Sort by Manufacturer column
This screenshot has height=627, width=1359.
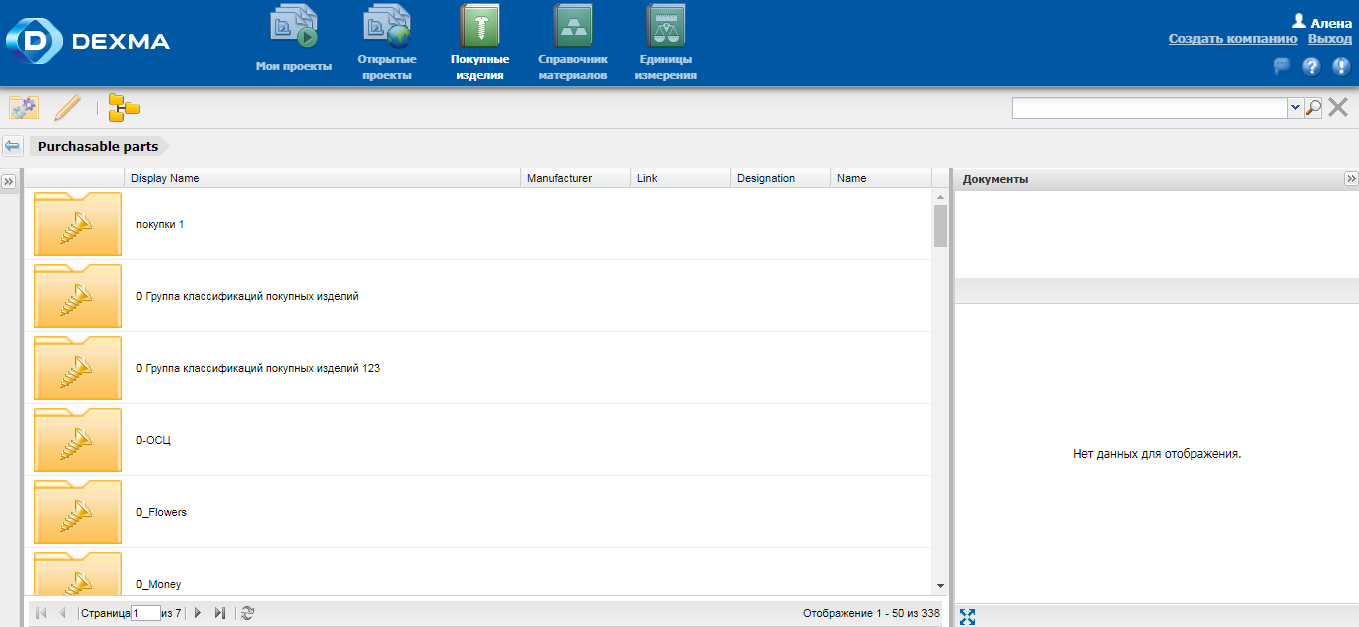tap(576, 178)
